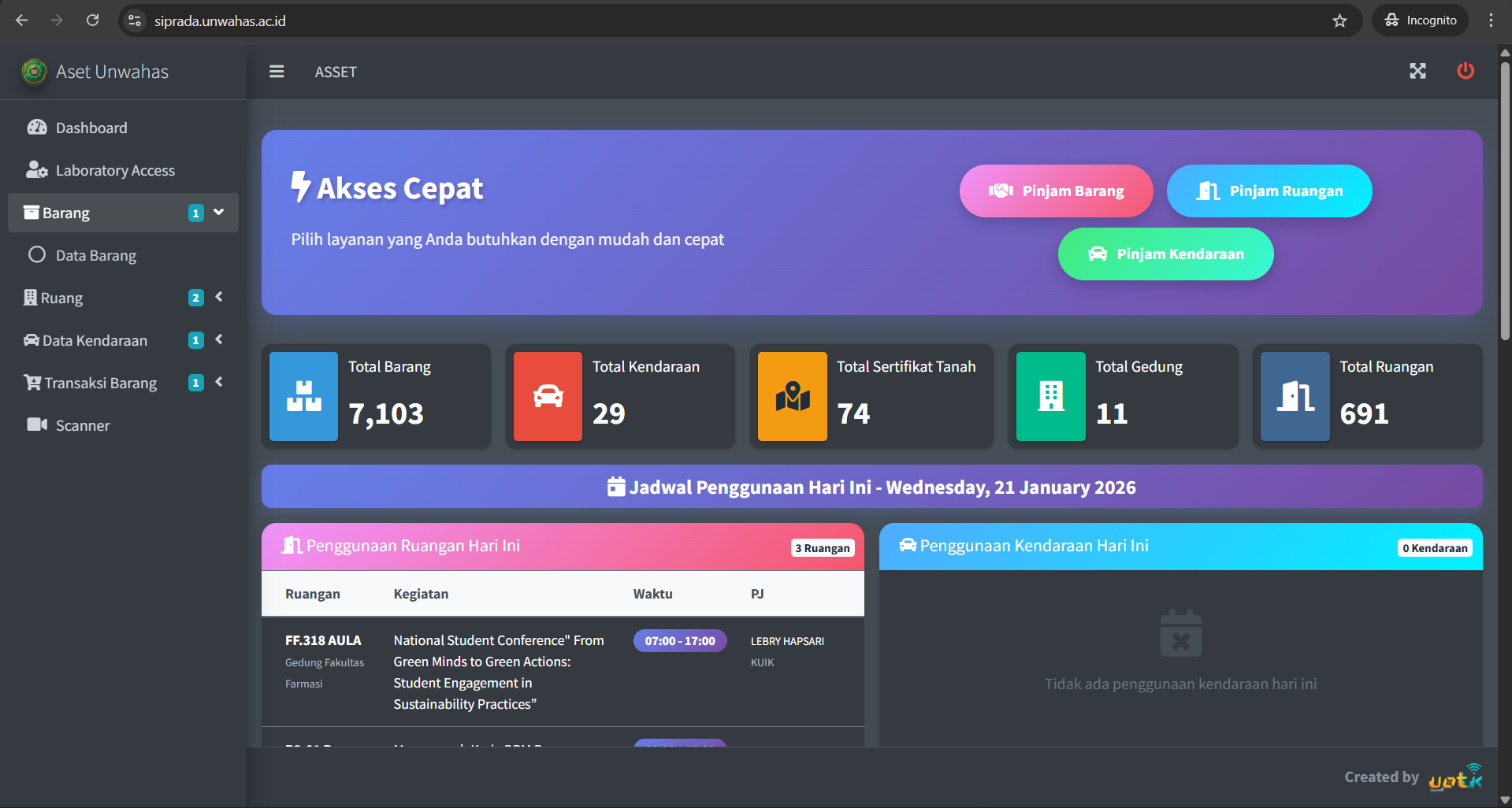The image size is (1512, 808).
Task: Click the red logout power icon
Action: point(1466,71)
